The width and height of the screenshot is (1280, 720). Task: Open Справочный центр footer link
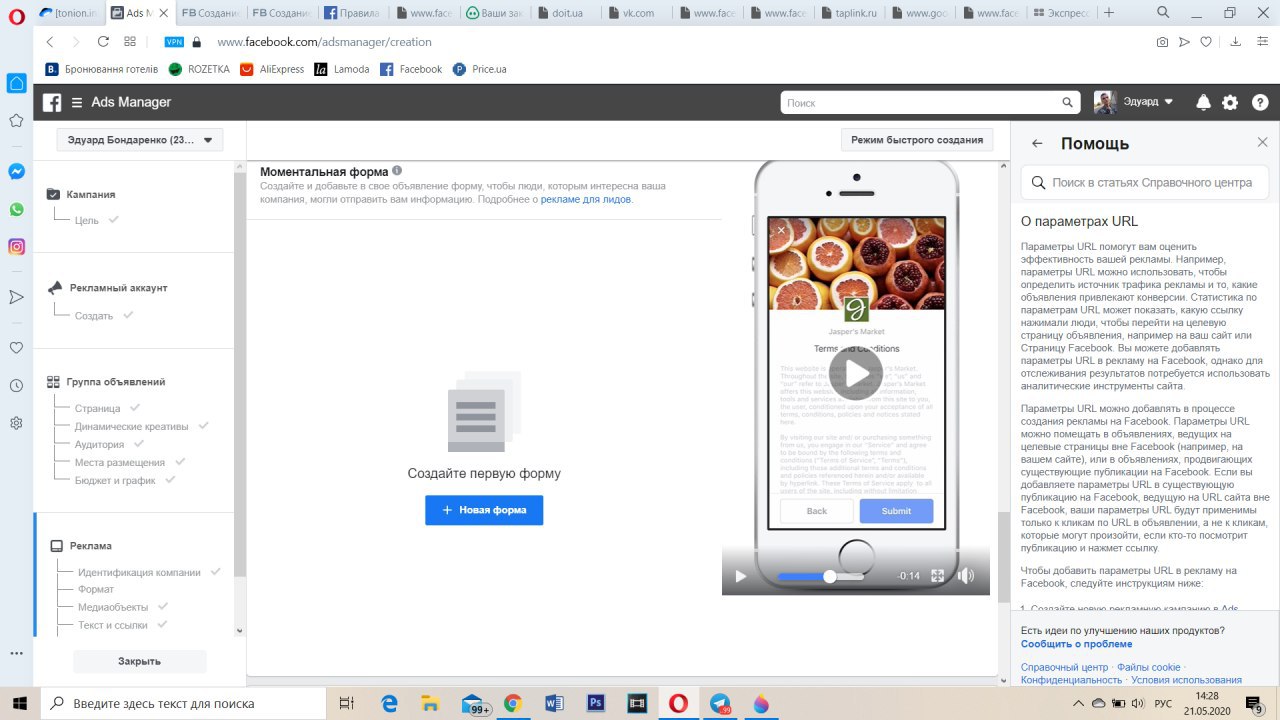(x=1064, y=667)
